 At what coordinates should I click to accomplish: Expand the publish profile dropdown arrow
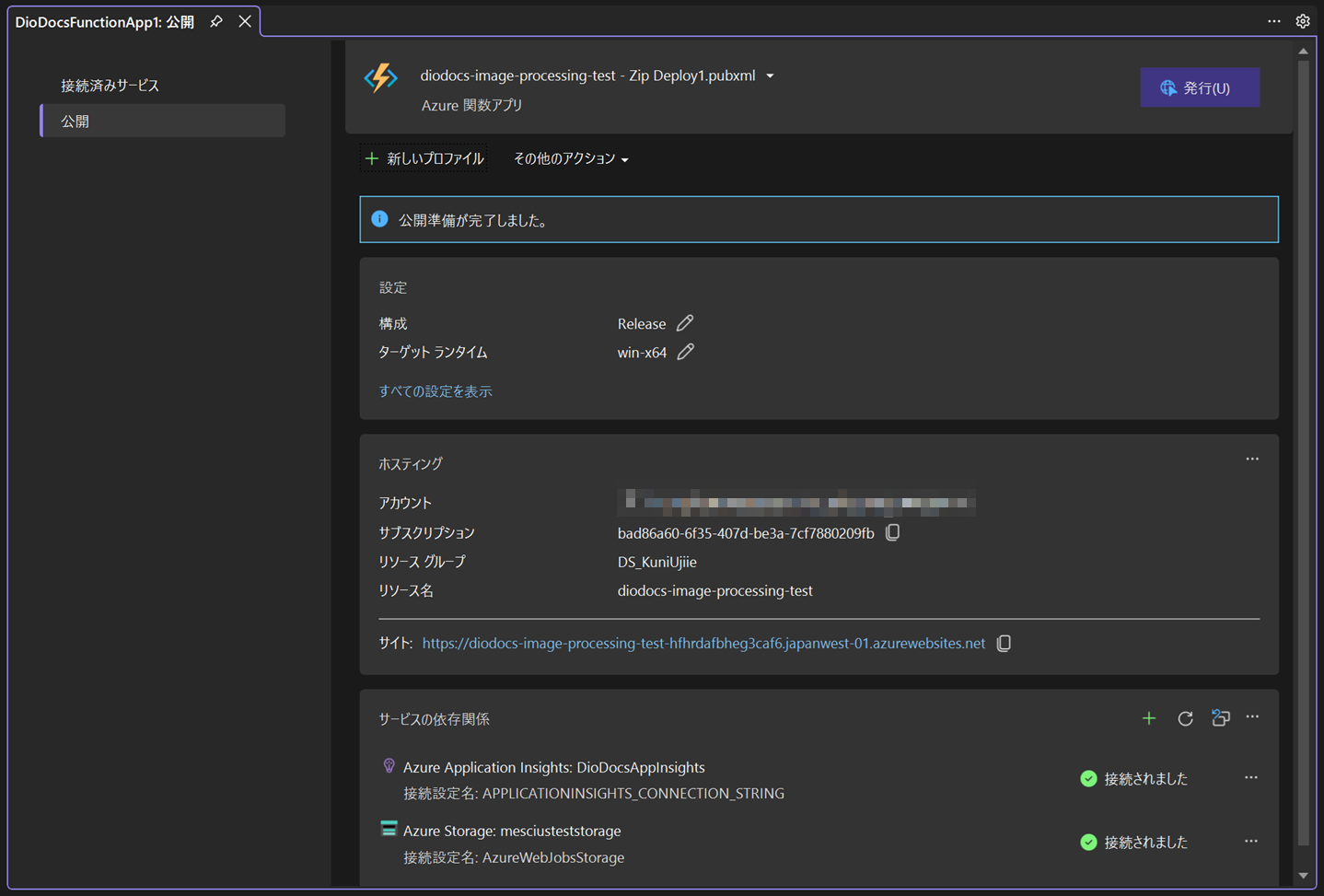point(770,76)
